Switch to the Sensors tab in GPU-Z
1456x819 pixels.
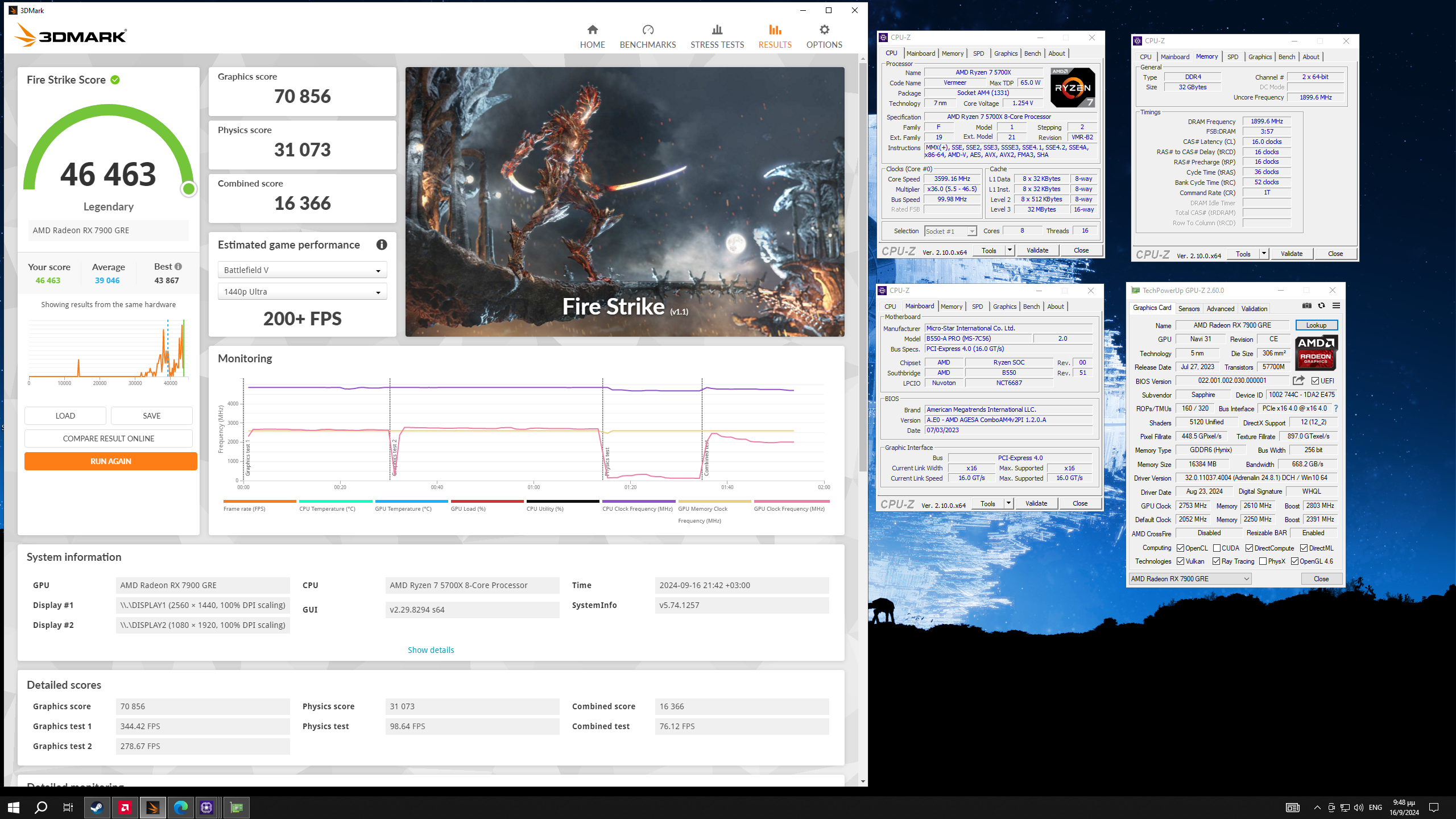pyautogui.click(x=1189, y=308)
